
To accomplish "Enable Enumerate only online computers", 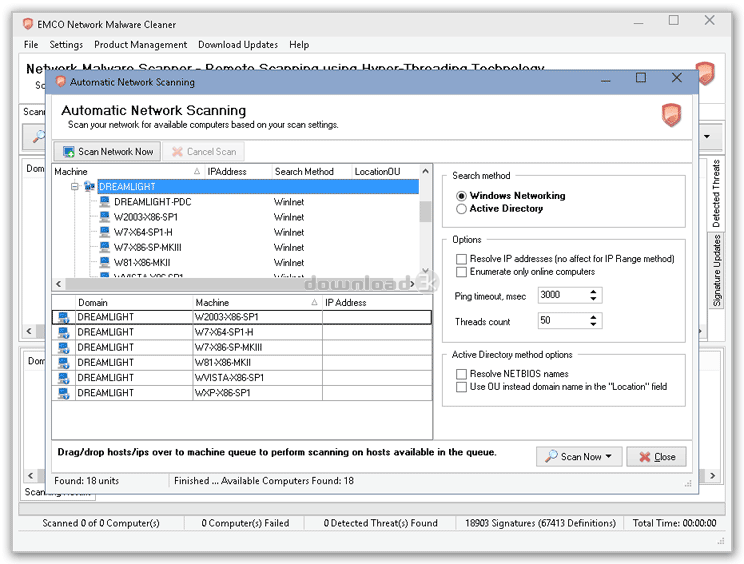I will 461,272.
